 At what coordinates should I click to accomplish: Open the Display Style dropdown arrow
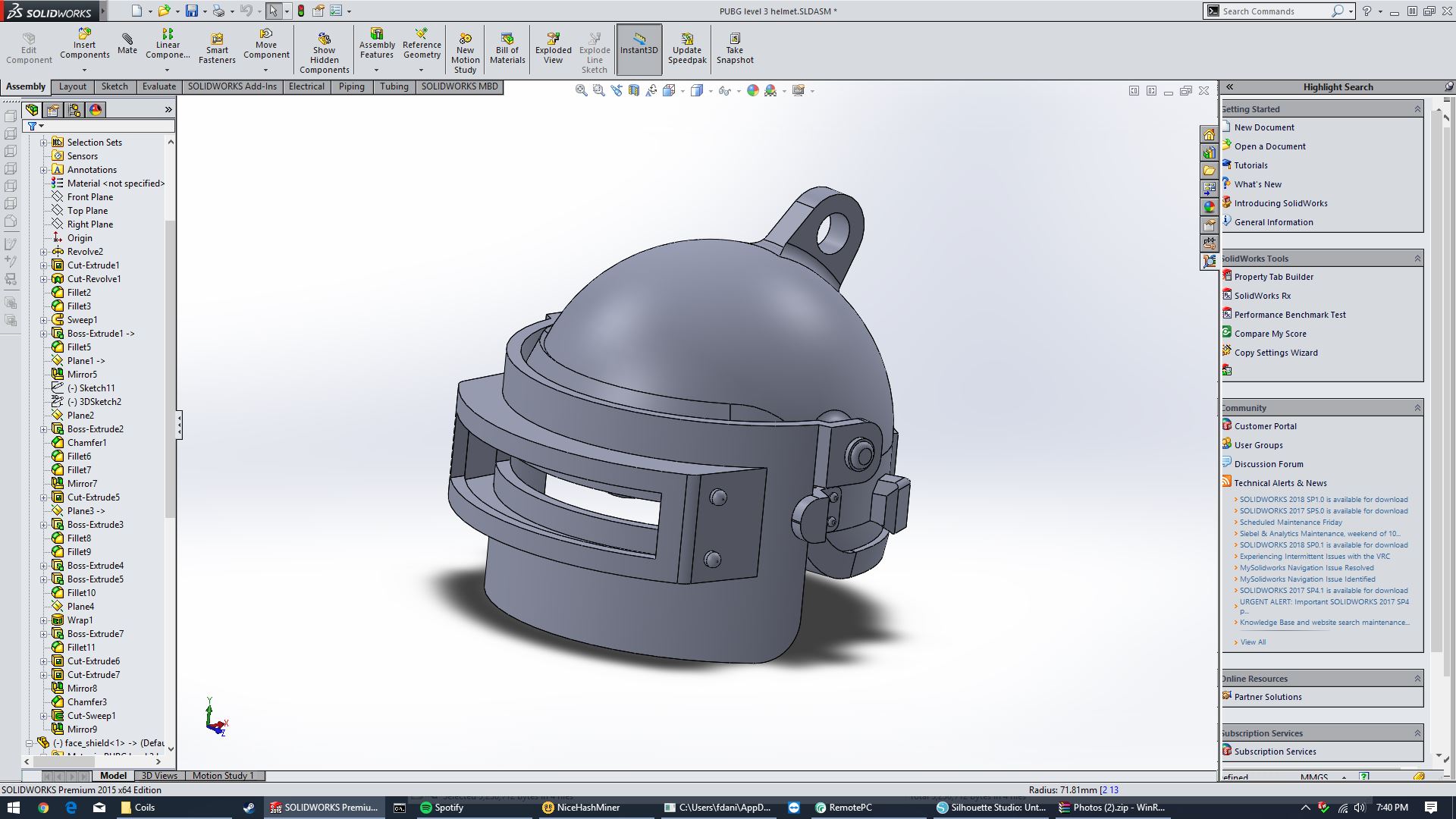711,91
